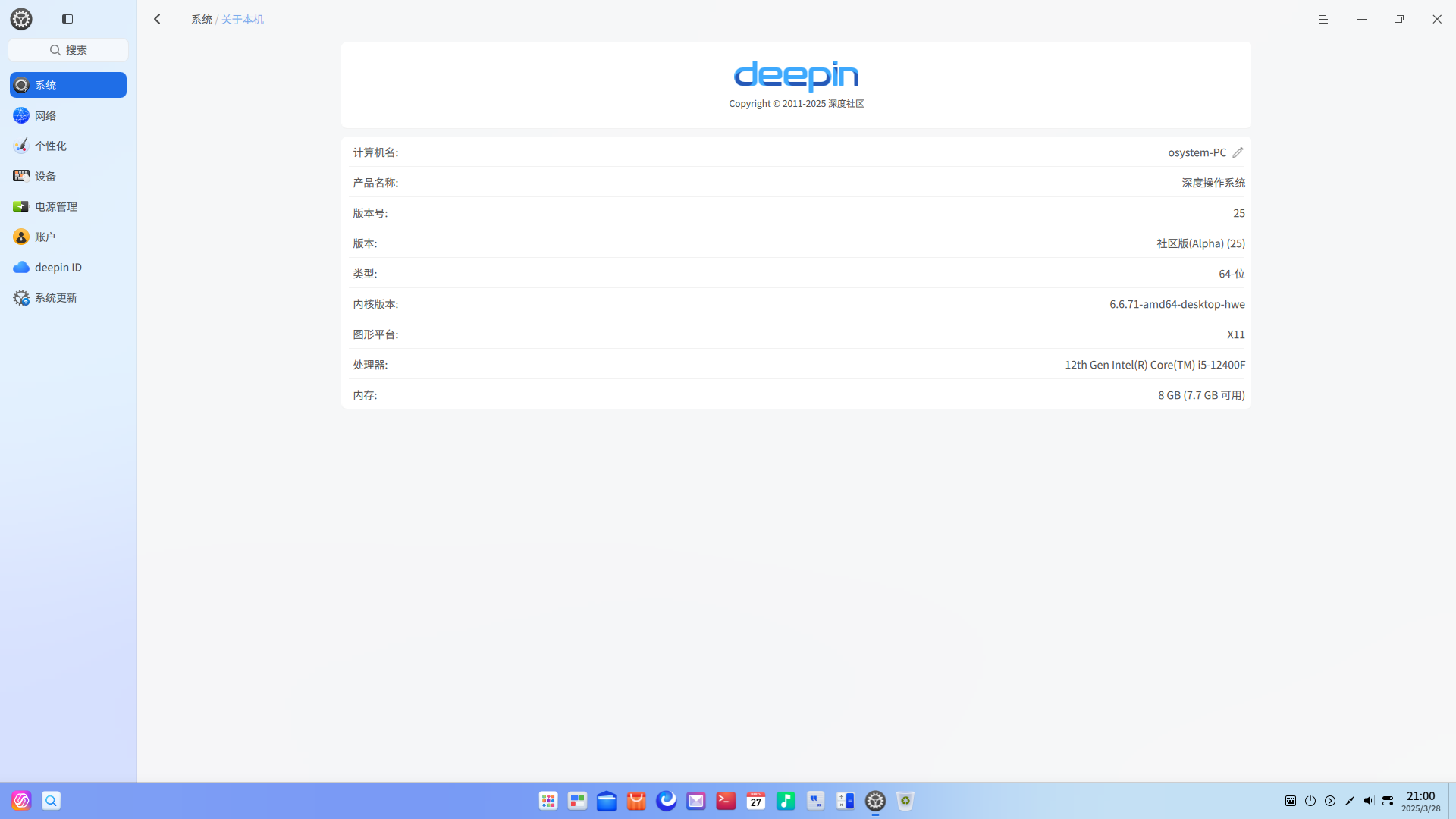
Task: Open the 网络 settings category
Action: tap(68, 115)
